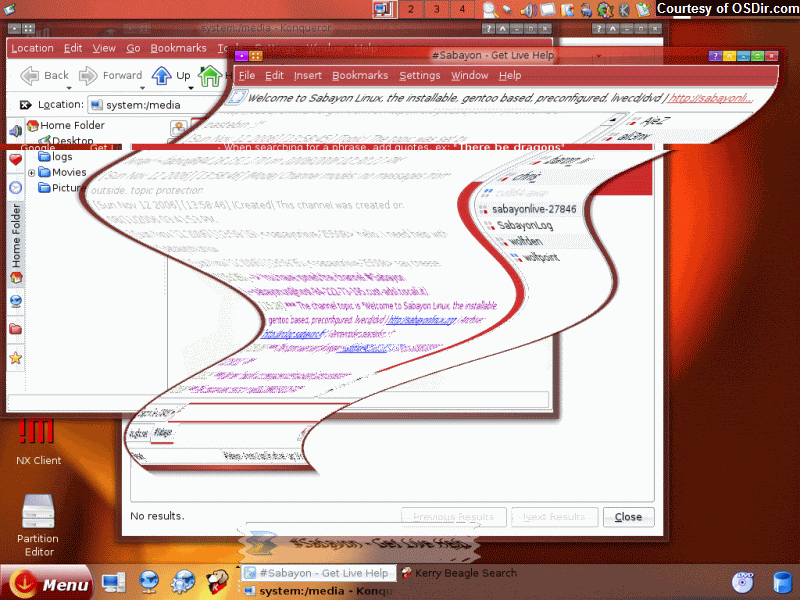Open the Edit menu in the #Sabayon chat window
Screen dimensions: 800x600
click(274, 76)
